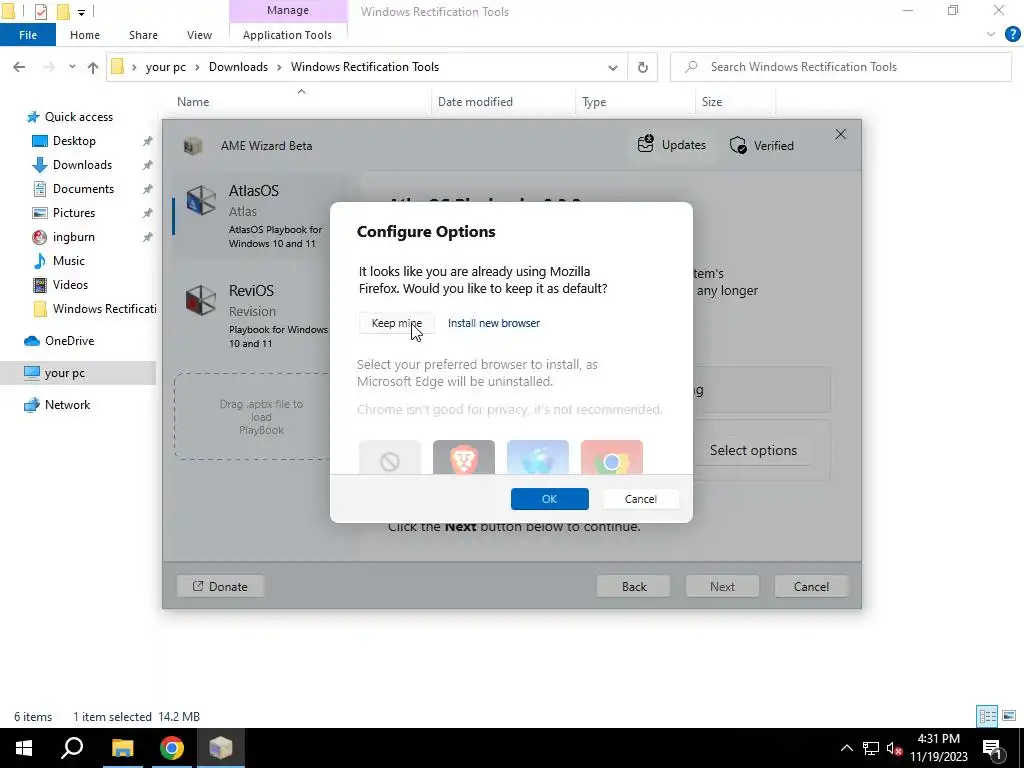Navigate back in File Explorer
This screenshot has width=1024, height=768.
click(x=19, y=67)
